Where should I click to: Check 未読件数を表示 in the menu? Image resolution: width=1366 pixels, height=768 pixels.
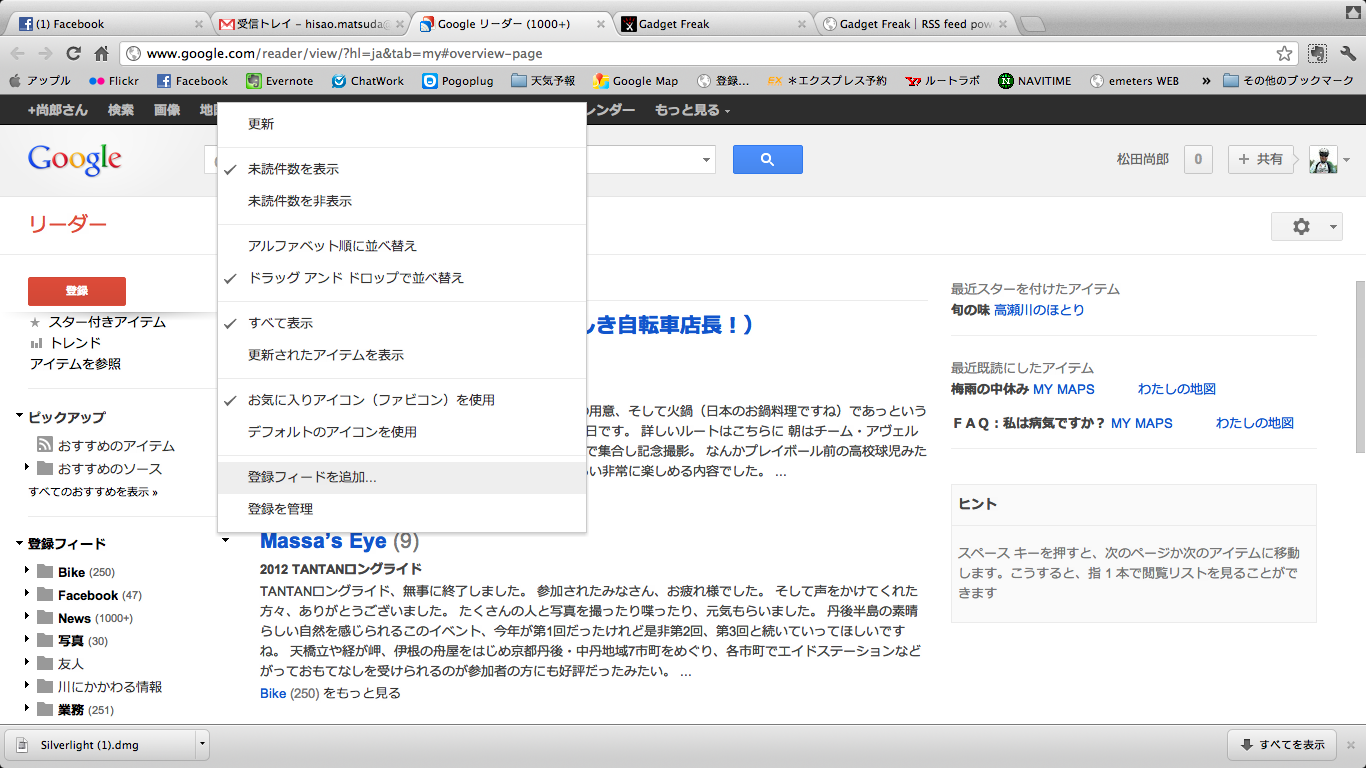coord(402,169)
